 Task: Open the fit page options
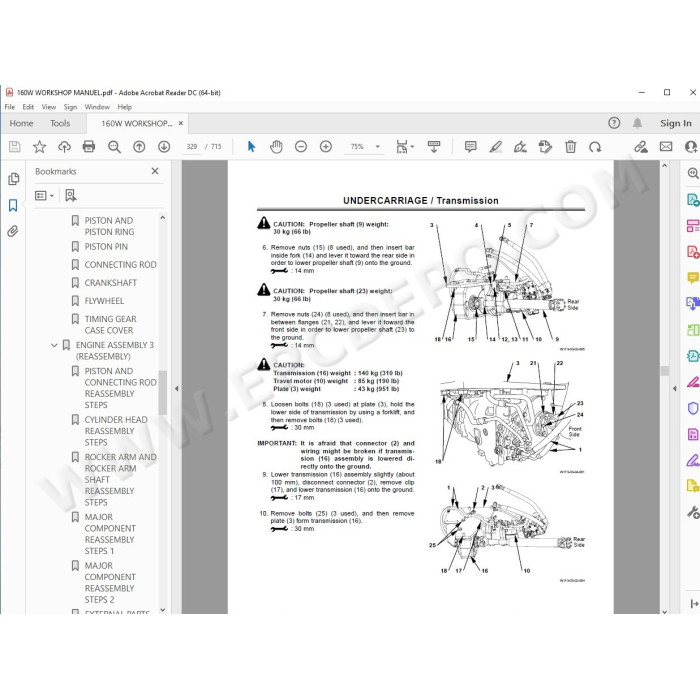coord(405,146)
